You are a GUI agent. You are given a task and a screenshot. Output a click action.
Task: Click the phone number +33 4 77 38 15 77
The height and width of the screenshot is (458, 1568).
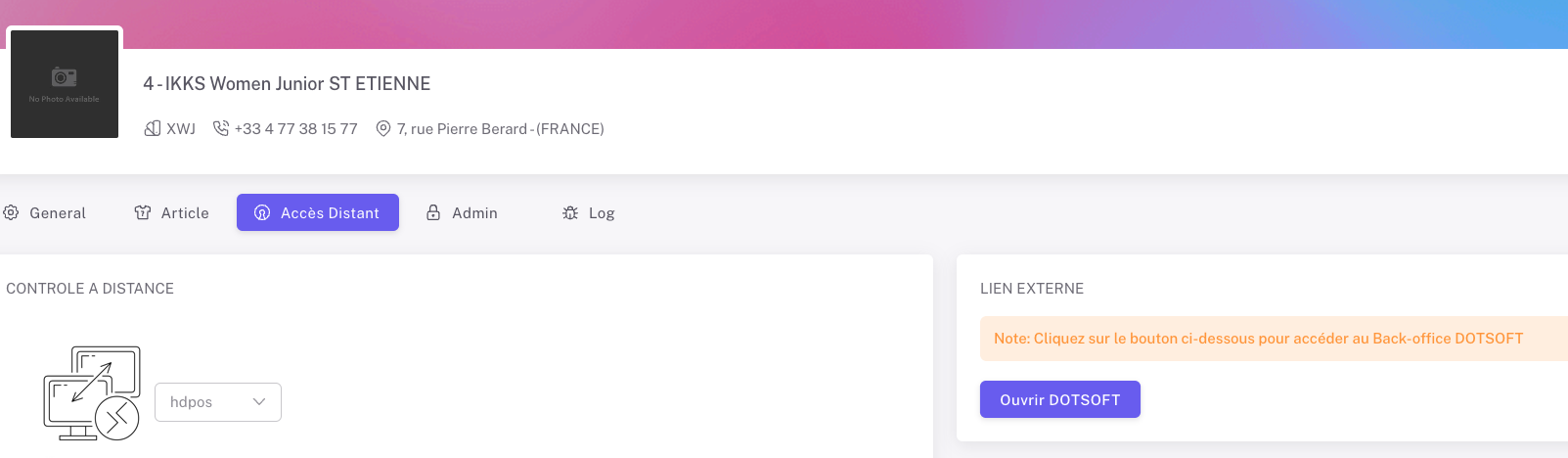click(295, 129)
